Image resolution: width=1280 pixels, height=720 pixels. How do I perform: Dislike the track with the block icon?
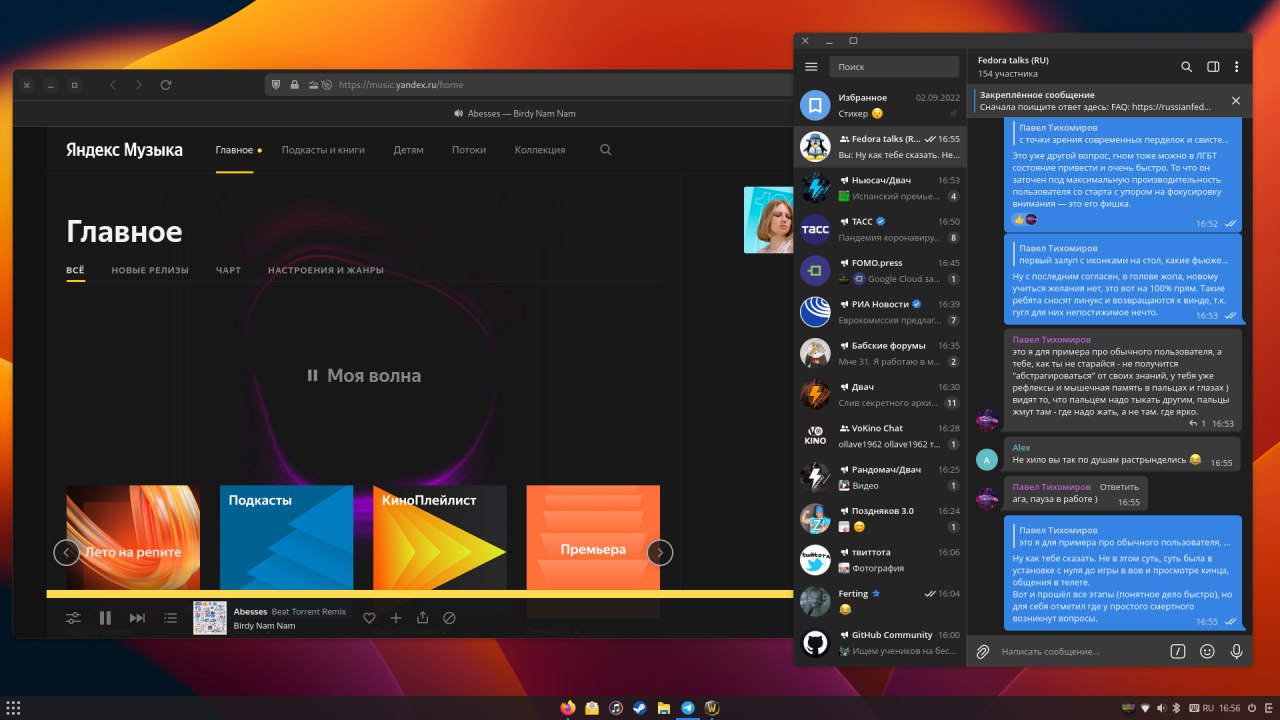click(x=449, y=618)
